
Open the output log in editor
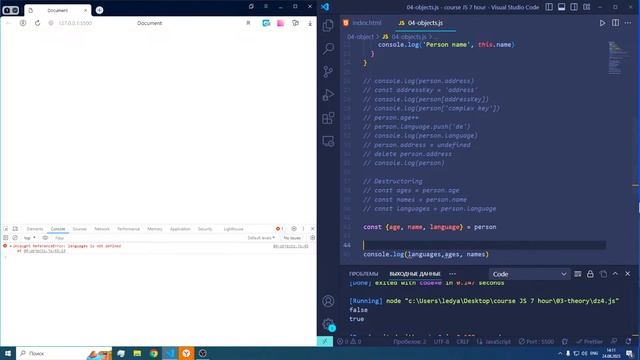coord(603,274)
